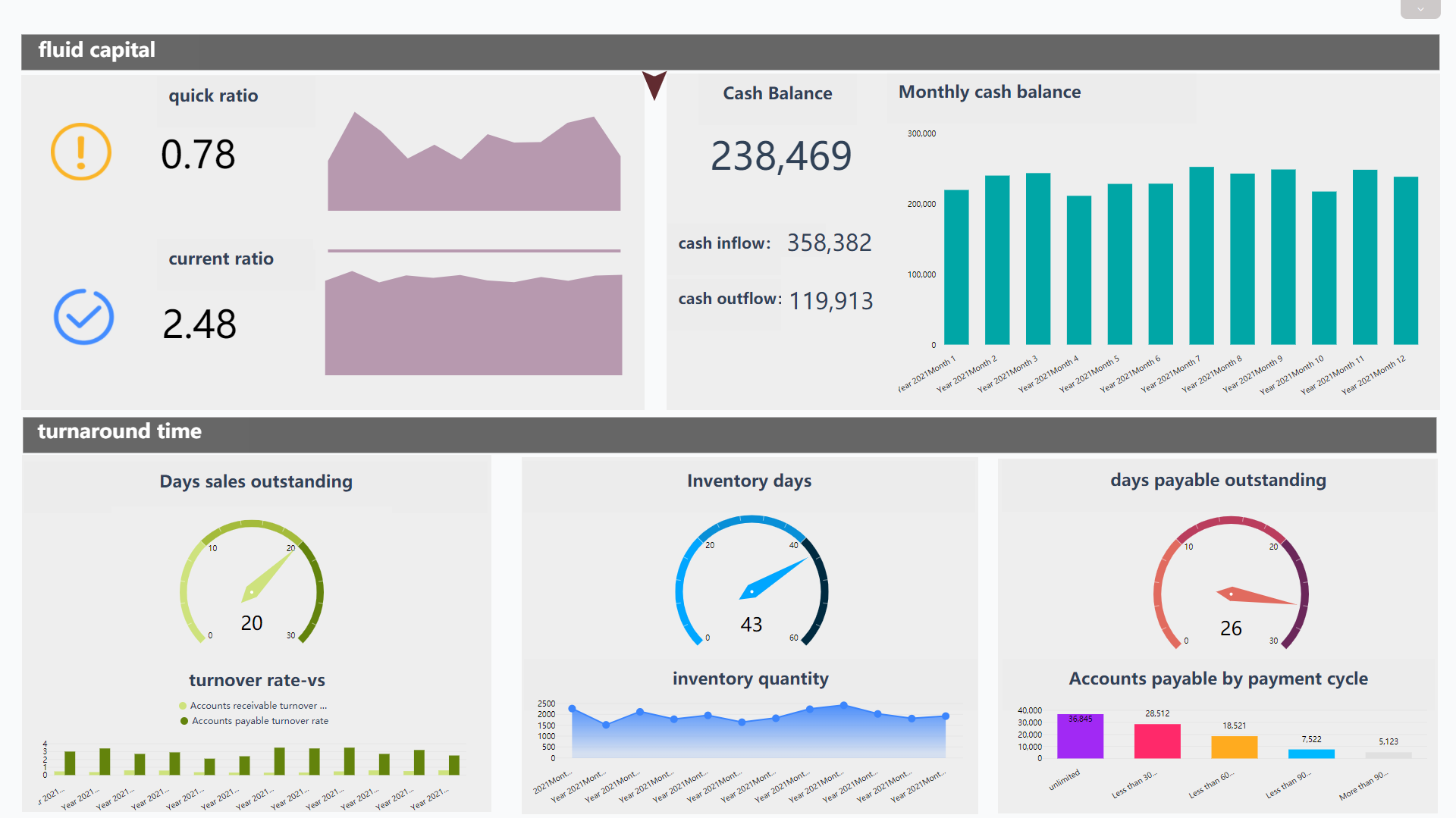The width and height of the screenshot is (1456, 818).
Task: Click the Days sales outstanding value 20
Action: pyautogui.click(x=252, y=623)
